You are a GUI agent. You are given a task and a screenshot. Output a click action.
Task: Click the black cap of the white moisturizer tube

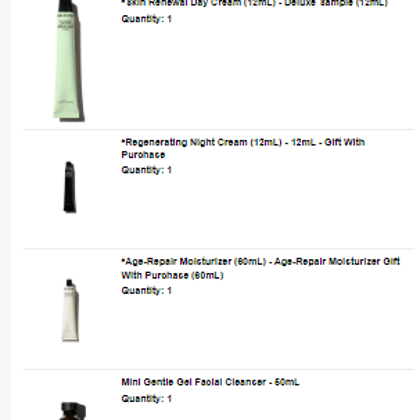[69, 283]
